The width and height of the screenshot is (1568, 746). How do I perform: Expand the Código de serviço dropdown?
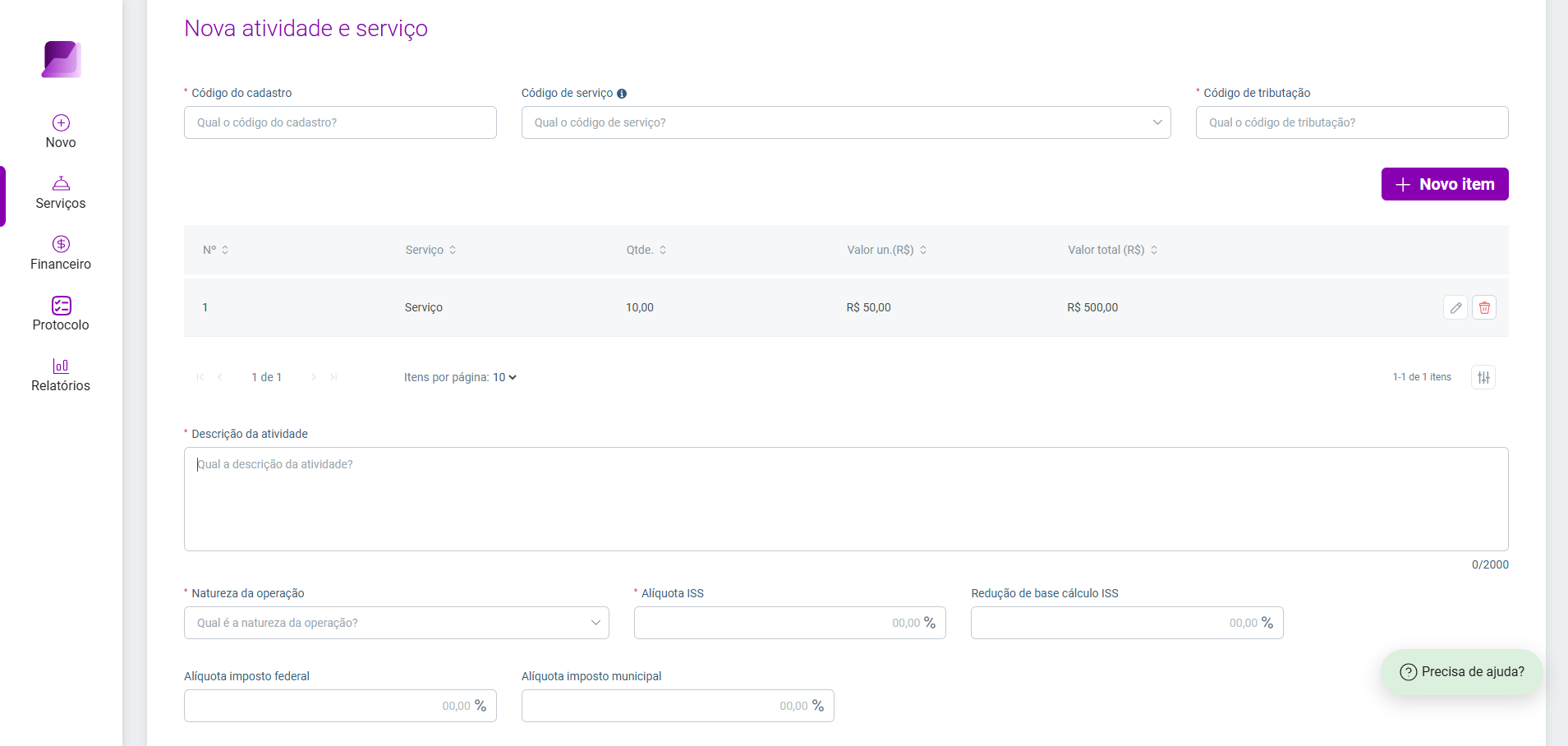(x=846, y=122)
